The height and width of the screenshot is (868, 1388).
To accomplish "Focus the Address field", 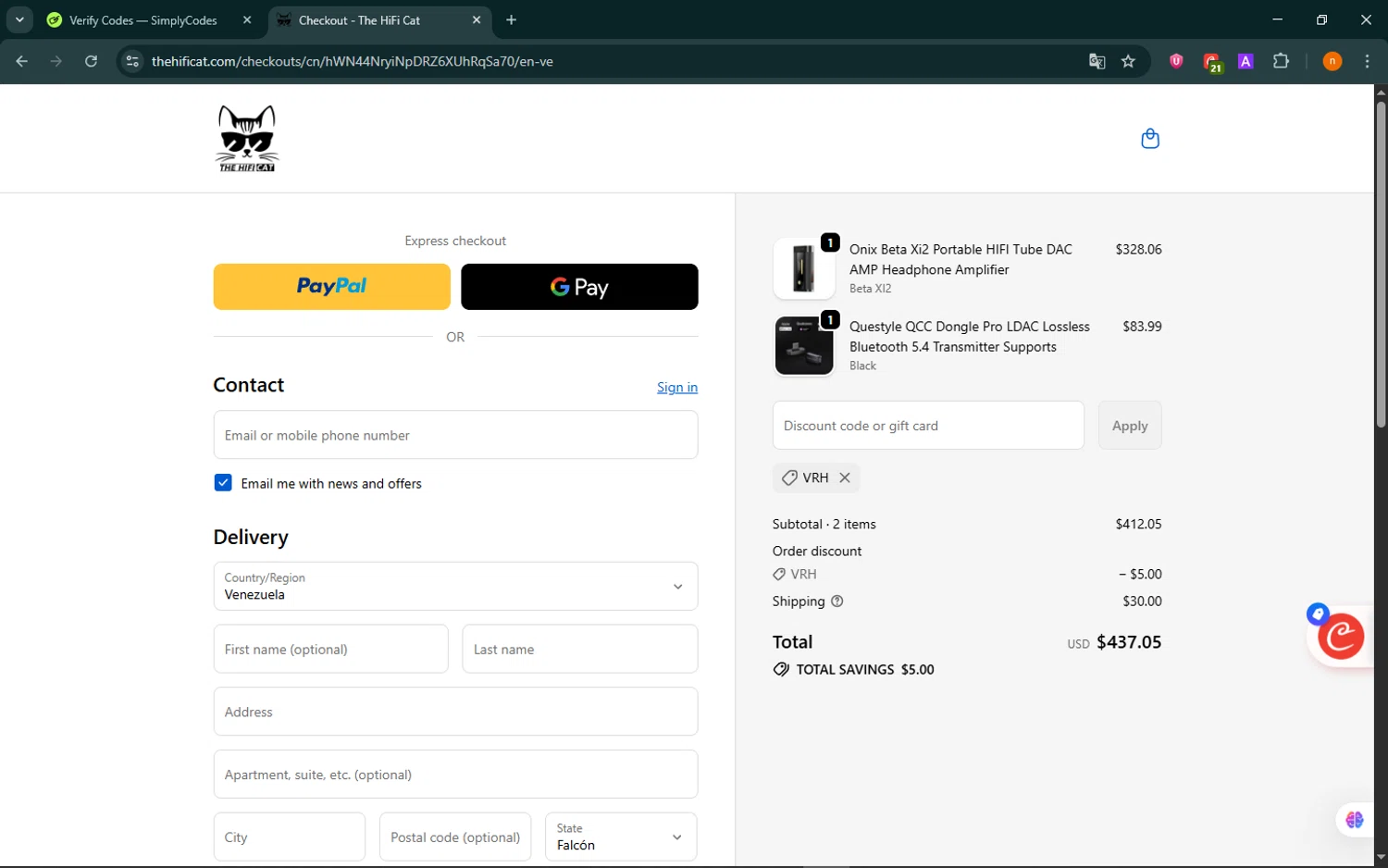I will [x=455, y=712].
